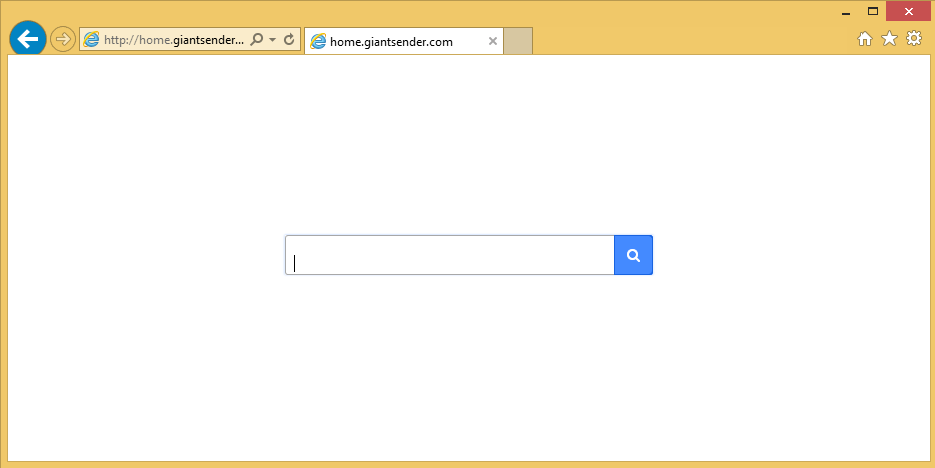Viewport: 935px width, 468px height.
Task: Select the home.giantsender.com tab
Action: click(404, 42)
